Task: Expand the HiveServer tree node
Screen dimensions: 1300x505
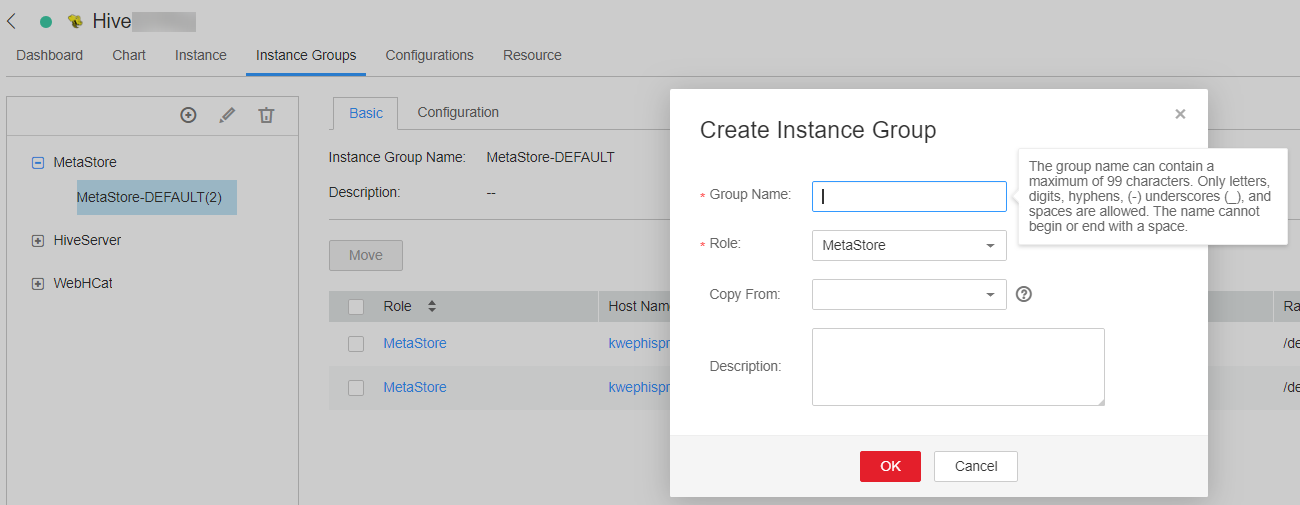Action: click(x=38, y=241)
